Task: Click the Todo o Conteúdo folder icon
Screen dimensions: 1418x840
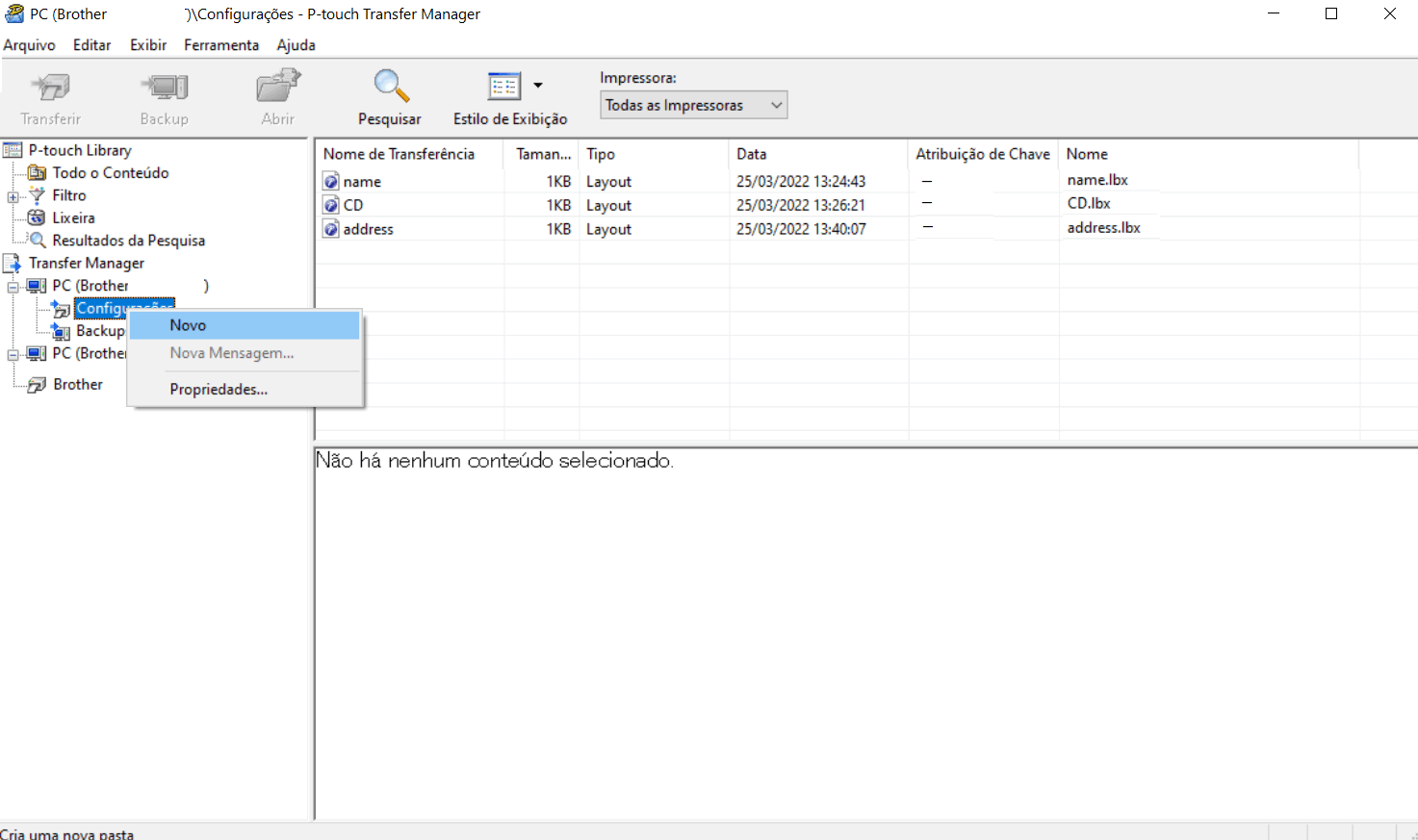Action: pyautogui.click(x=37, y=173)
